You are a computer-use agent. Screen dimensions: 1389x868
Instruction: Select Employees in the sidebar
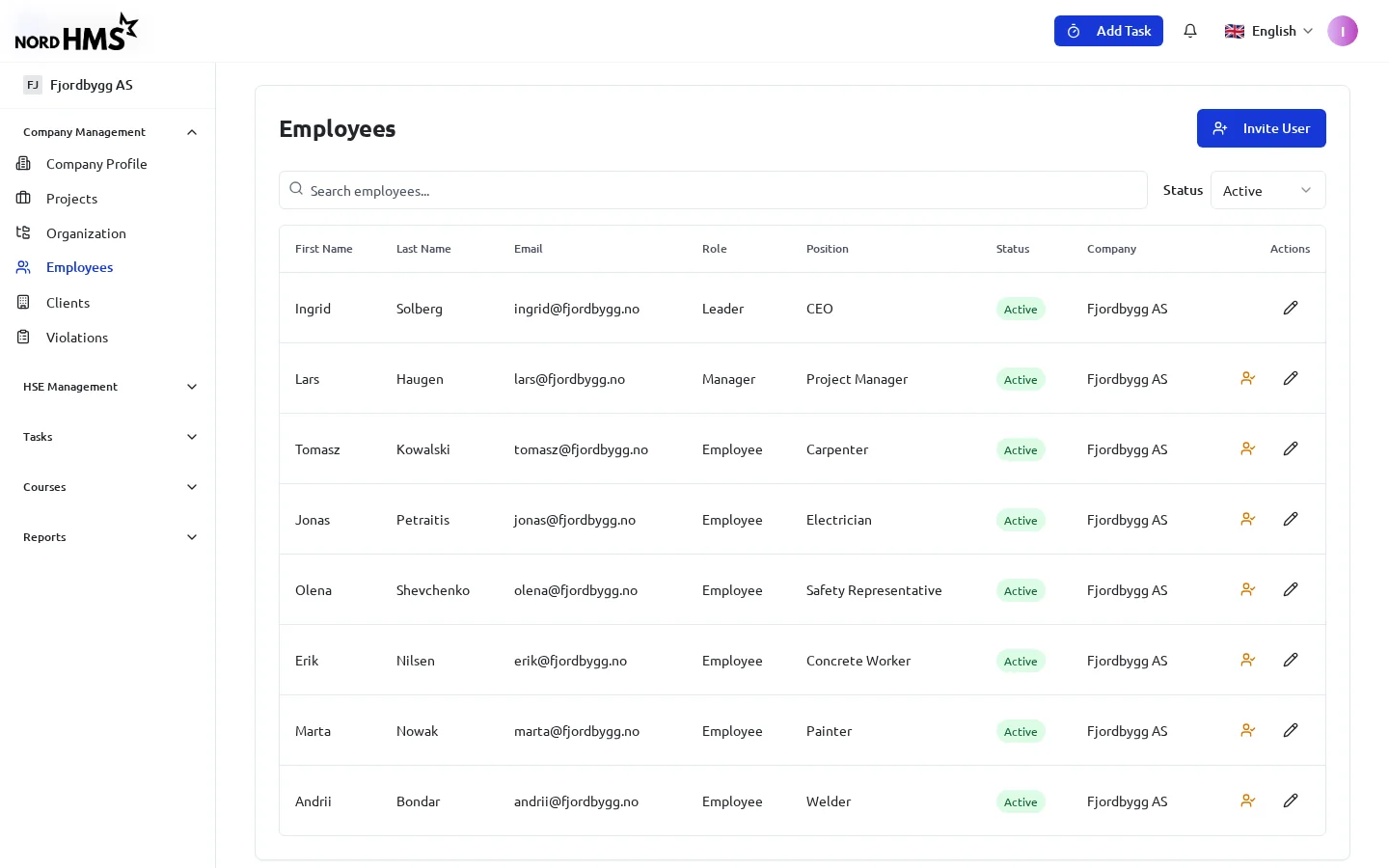pos(79,267)
